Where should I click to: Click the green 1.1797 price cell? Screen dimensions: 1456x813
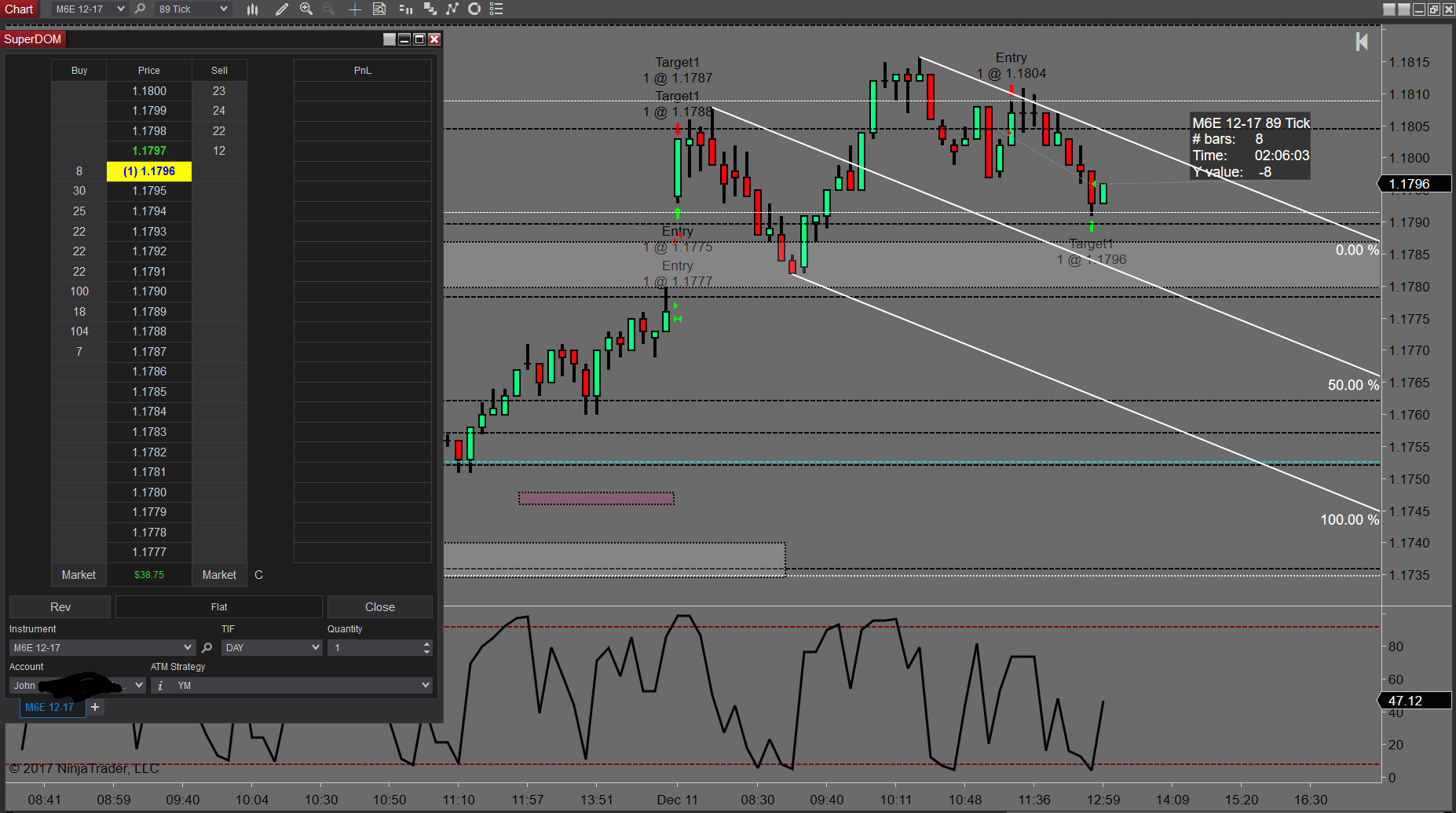pos(149,151)
